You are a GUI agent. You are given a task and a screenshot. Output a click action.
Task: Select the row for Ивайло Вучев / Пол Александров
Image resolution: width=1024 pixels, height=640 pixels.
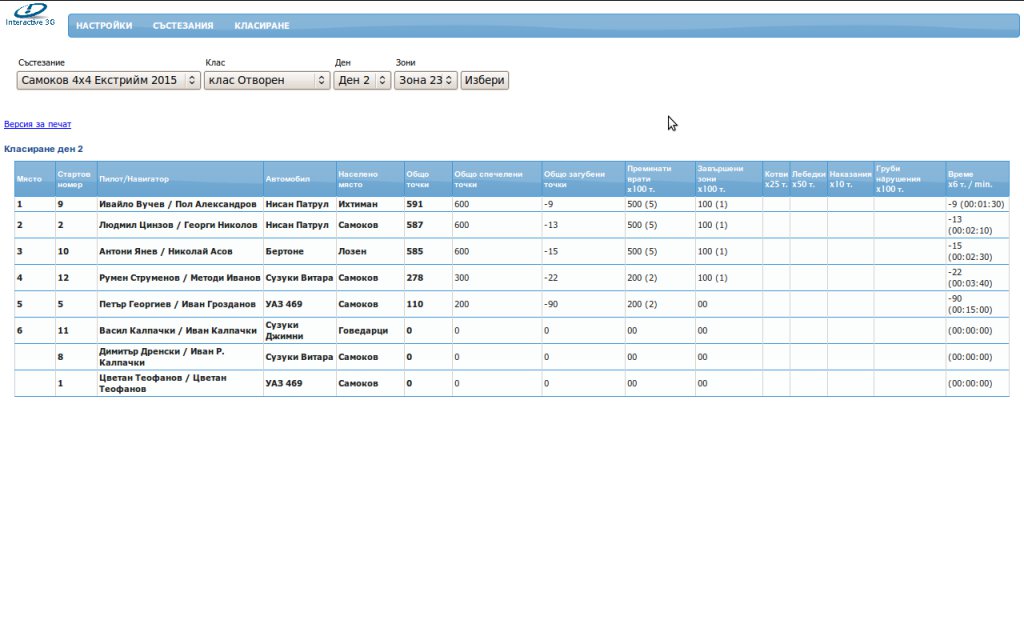coord(177,204)
